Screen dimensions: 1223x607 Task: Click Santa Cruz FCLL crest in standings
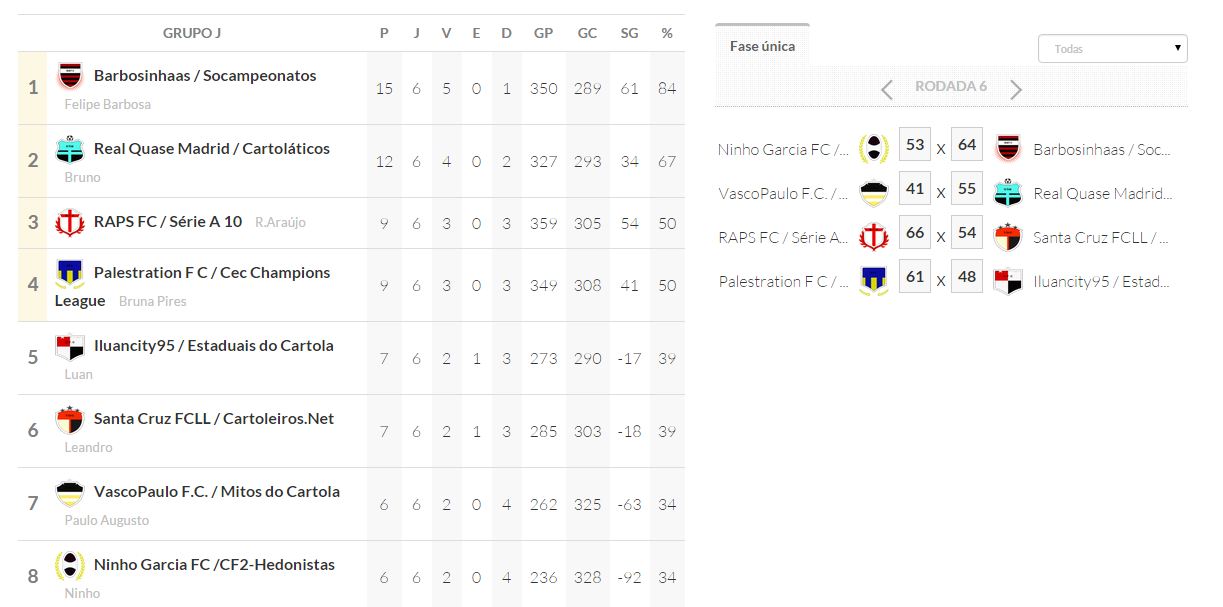[x=69, y=419]
